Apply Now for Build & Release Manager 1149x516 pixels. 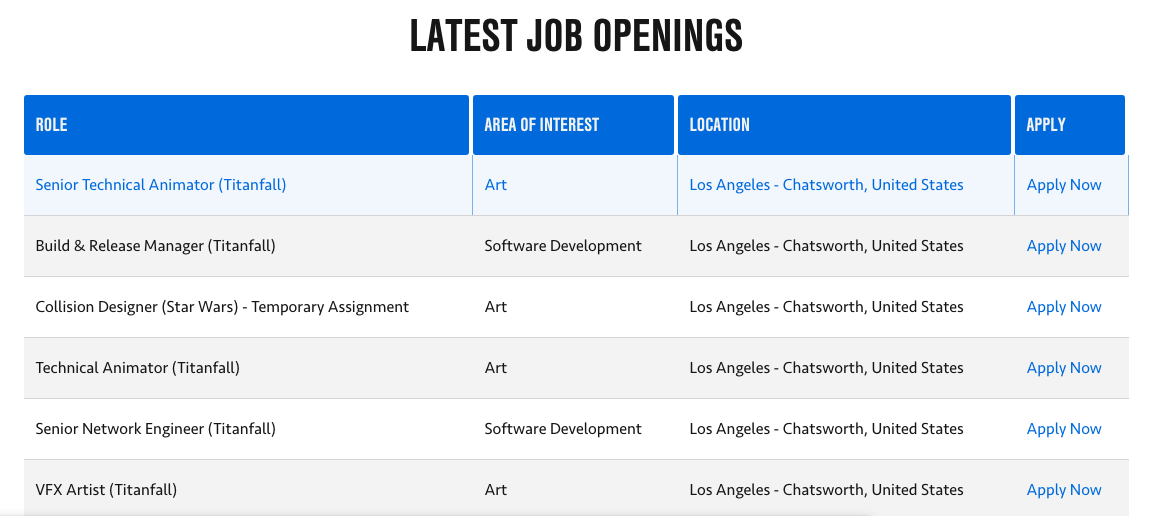click(1064, 246)
